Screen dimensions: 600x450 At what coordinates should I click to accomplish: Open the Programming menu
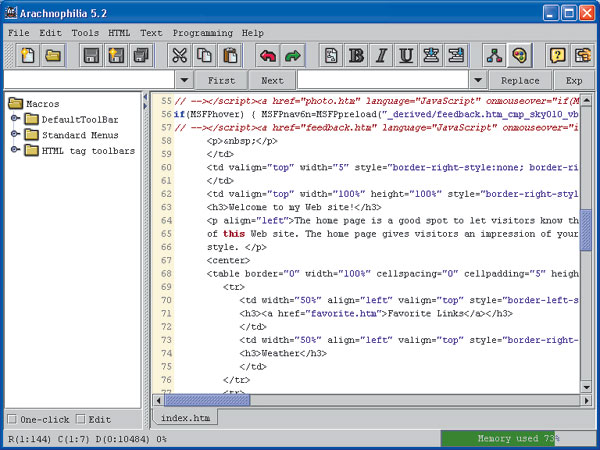[202, 33]
